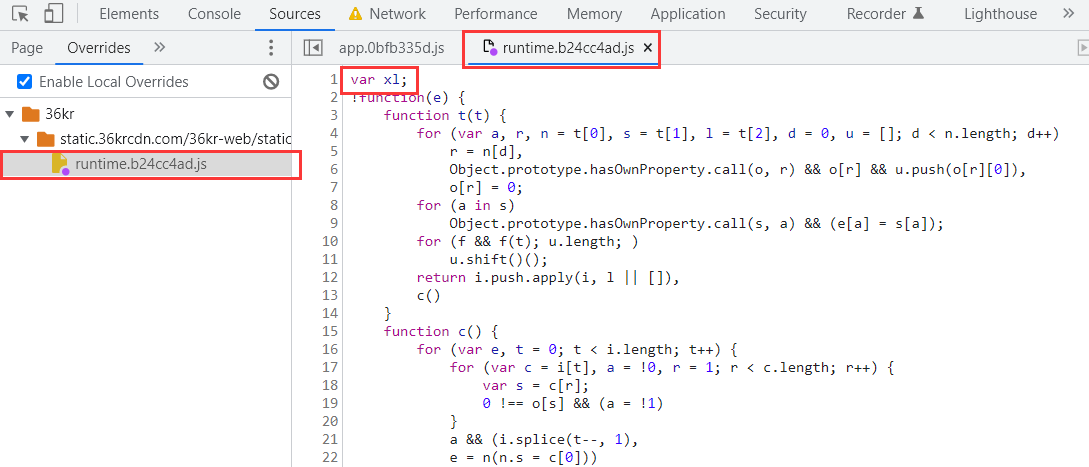This screenshot has width=1089, height=467.
Task: Show more DevTools panels via chevron
Action: pos(1067,14)
